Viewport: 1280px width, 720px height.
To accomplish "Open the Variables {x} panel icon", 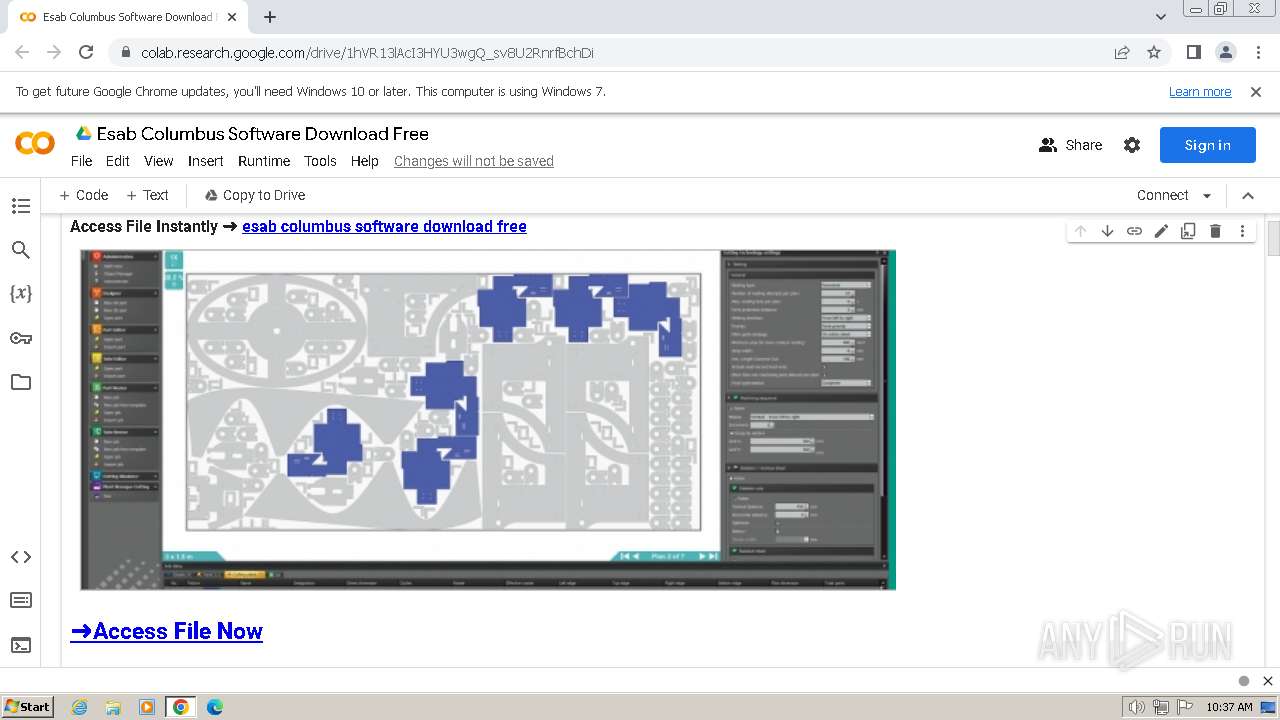I will coord(21,293).
